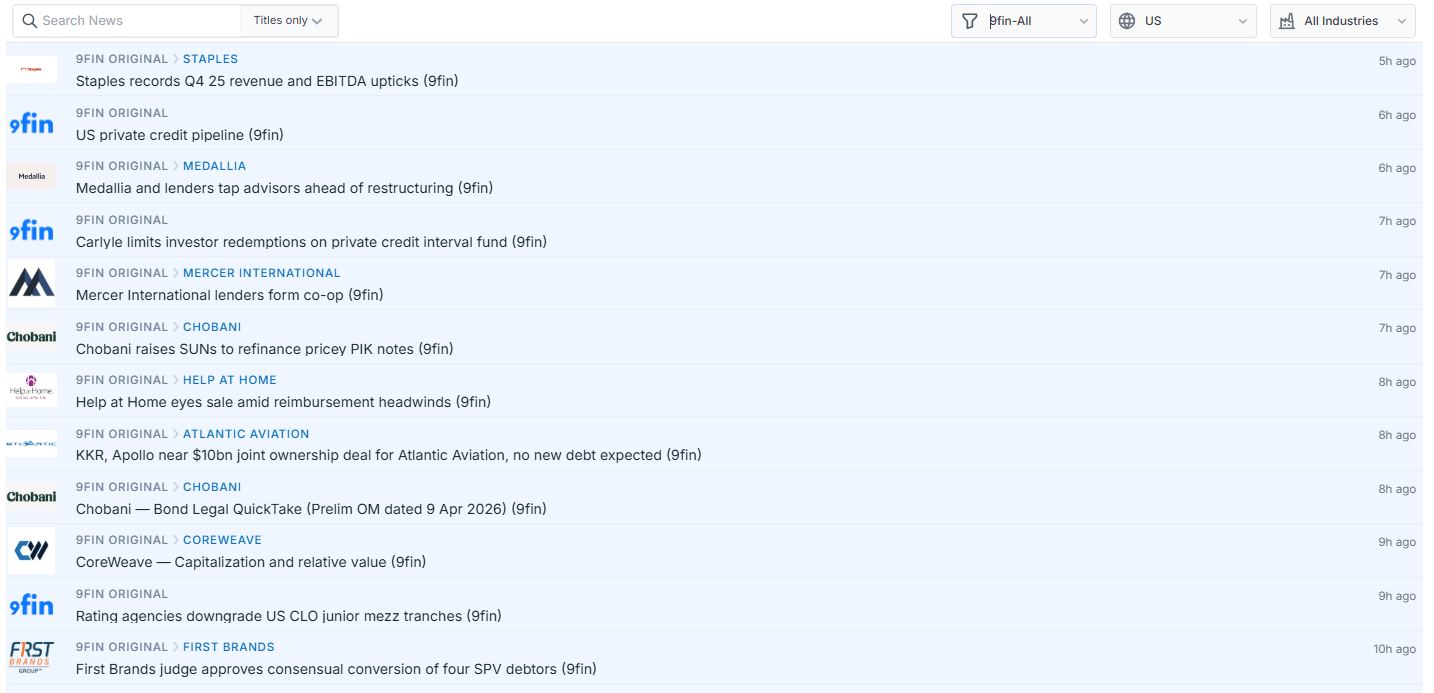Click 9FIN ORIGINAL label on CoreWeave row

point(122,540)
